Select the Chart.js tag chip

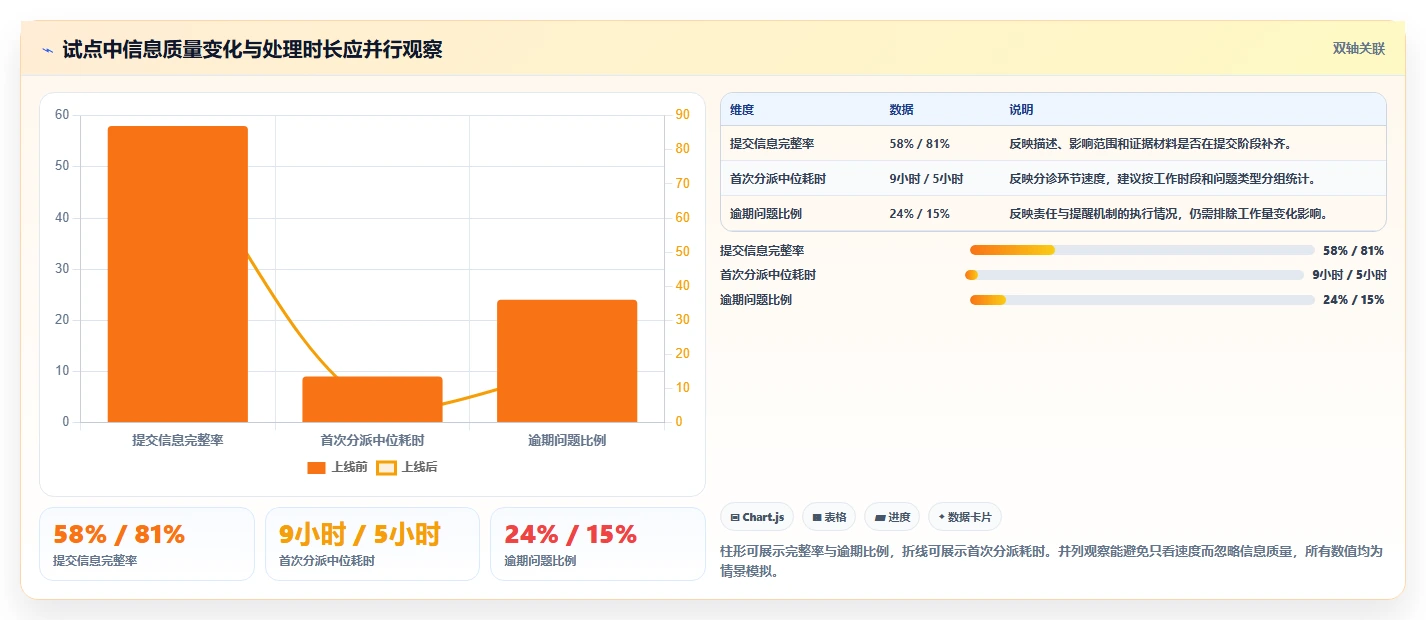pyautogui.click(x=757, y=517)
